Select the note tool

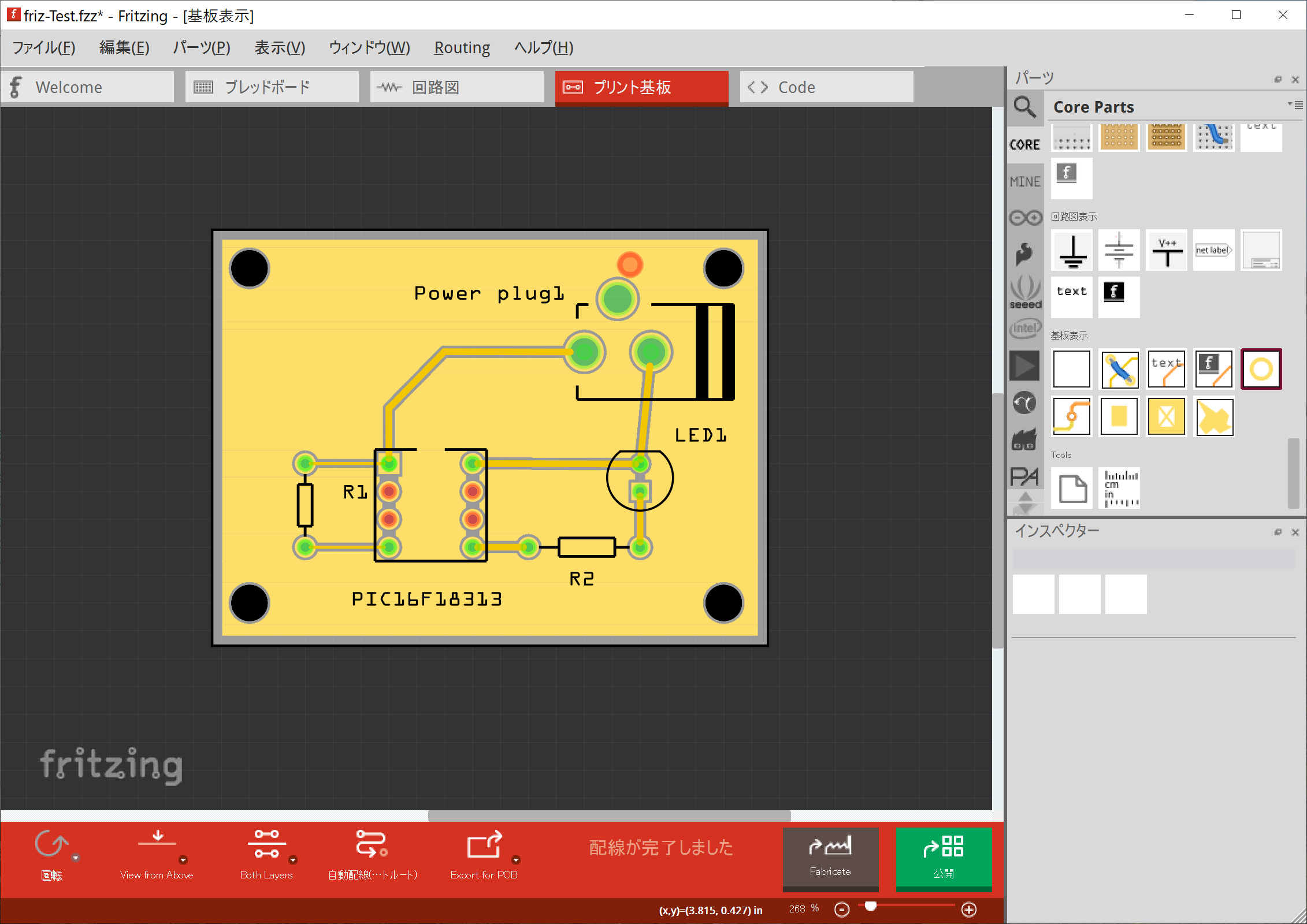(1072, 489)
